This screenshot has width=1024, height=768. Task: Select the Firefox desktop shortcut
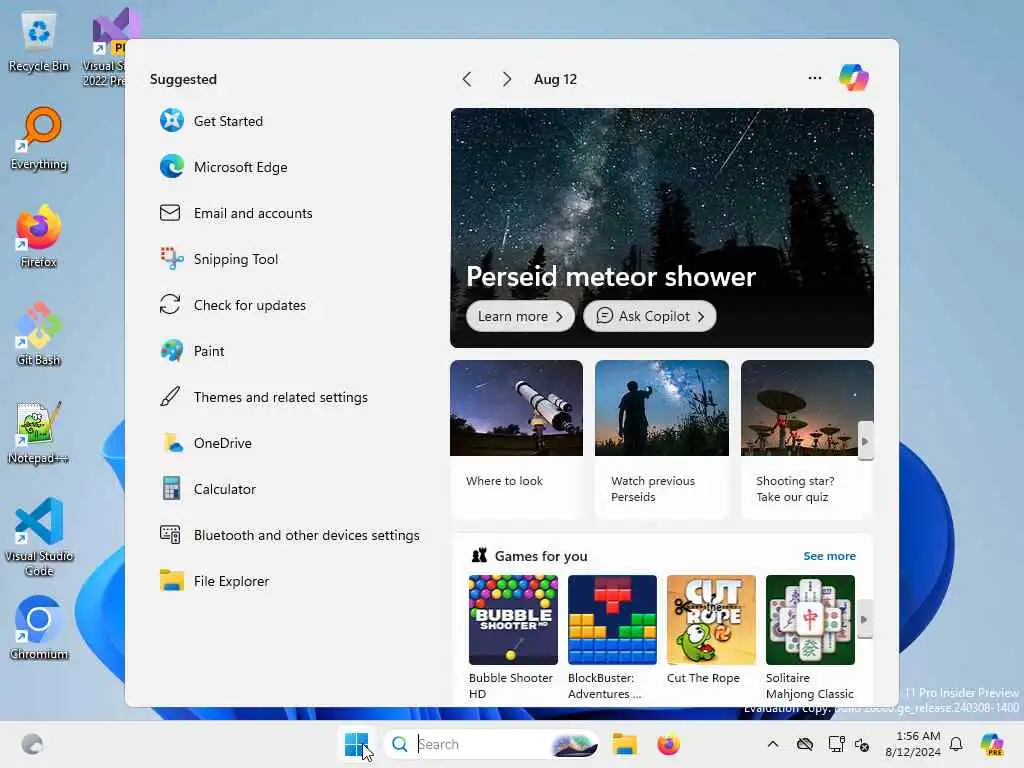(x=39, y=236)
